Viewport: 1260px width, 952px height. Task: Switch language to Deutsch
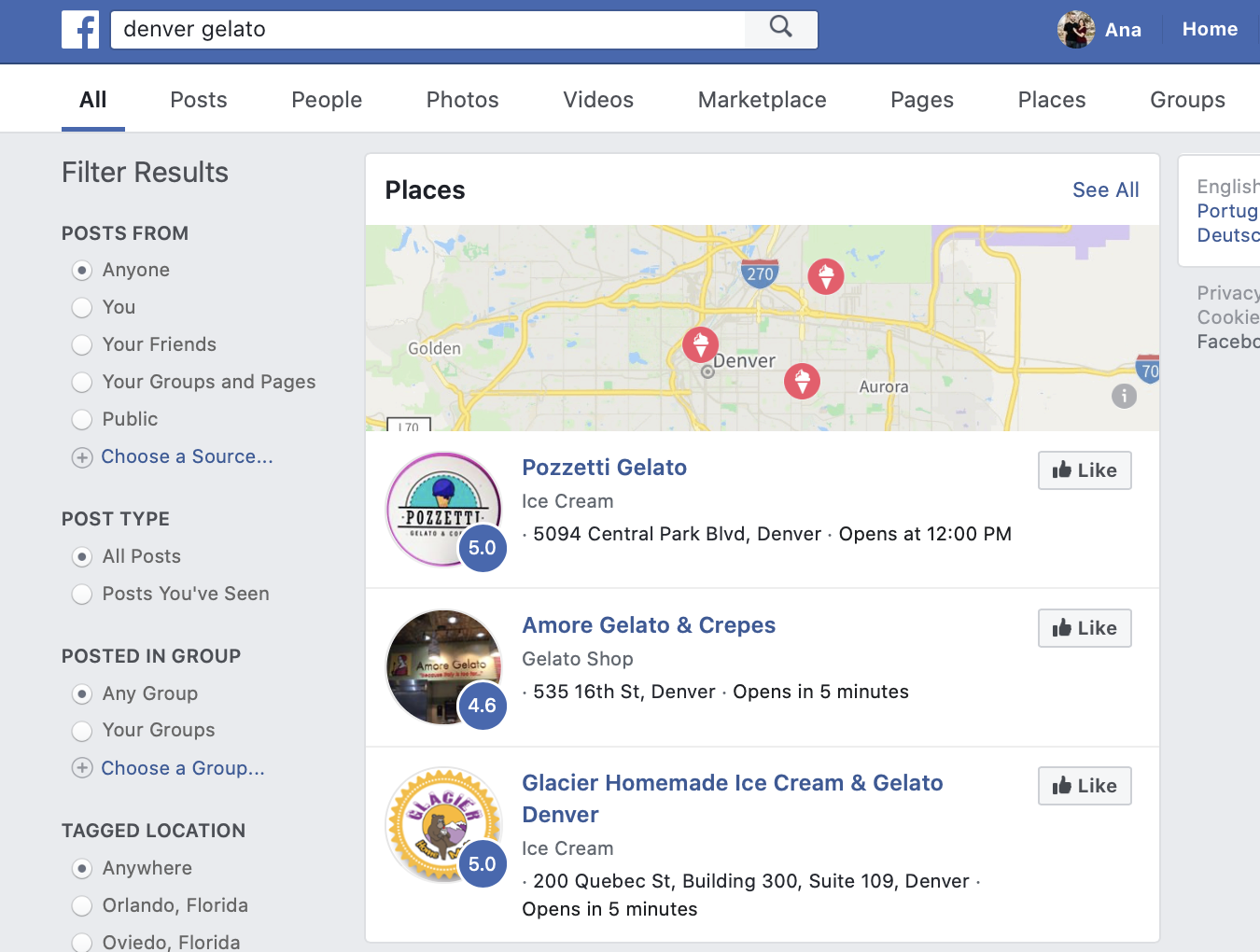pos(1228,235)
